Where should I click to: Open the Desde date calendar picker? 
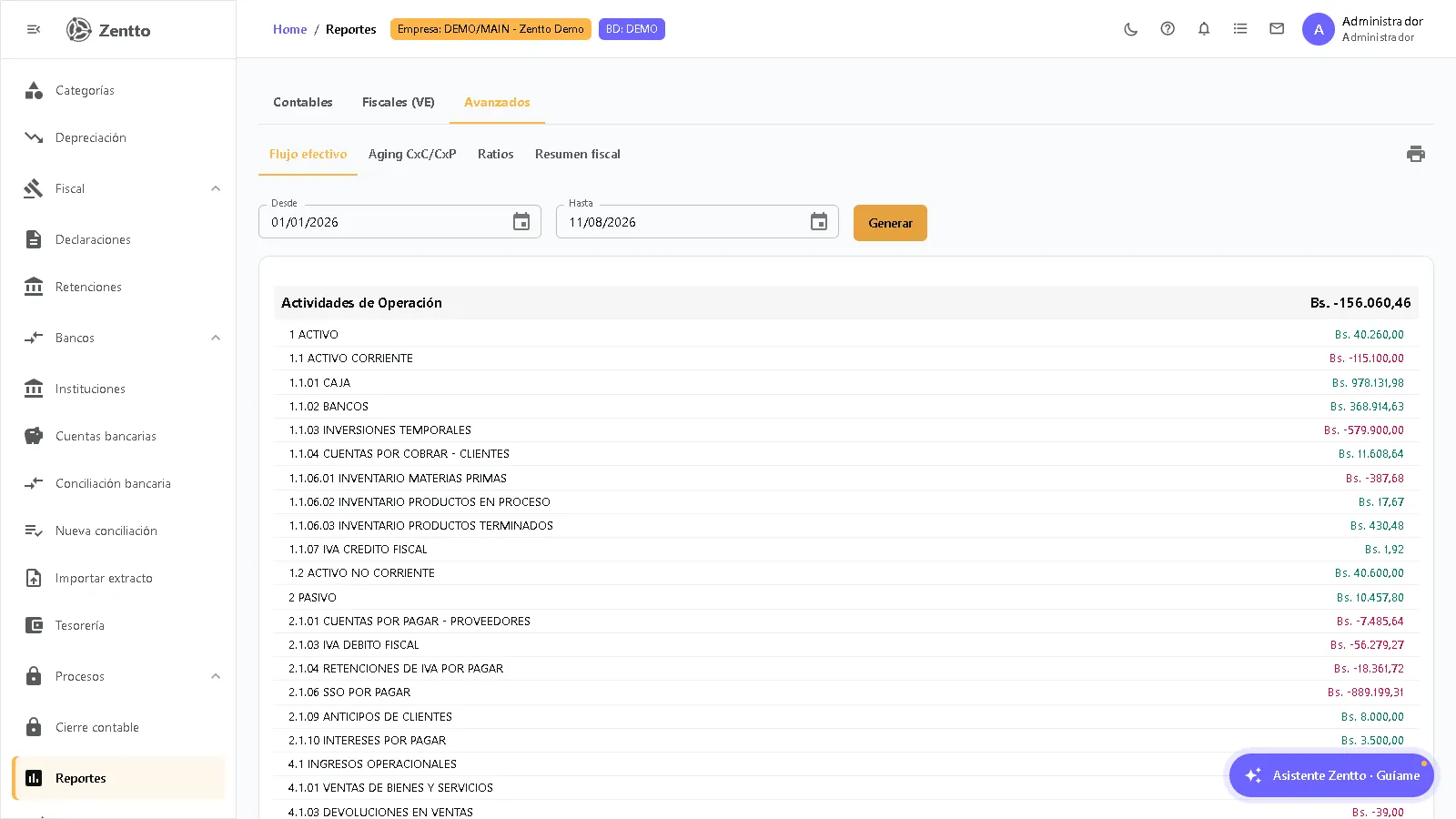click(521, 222)
